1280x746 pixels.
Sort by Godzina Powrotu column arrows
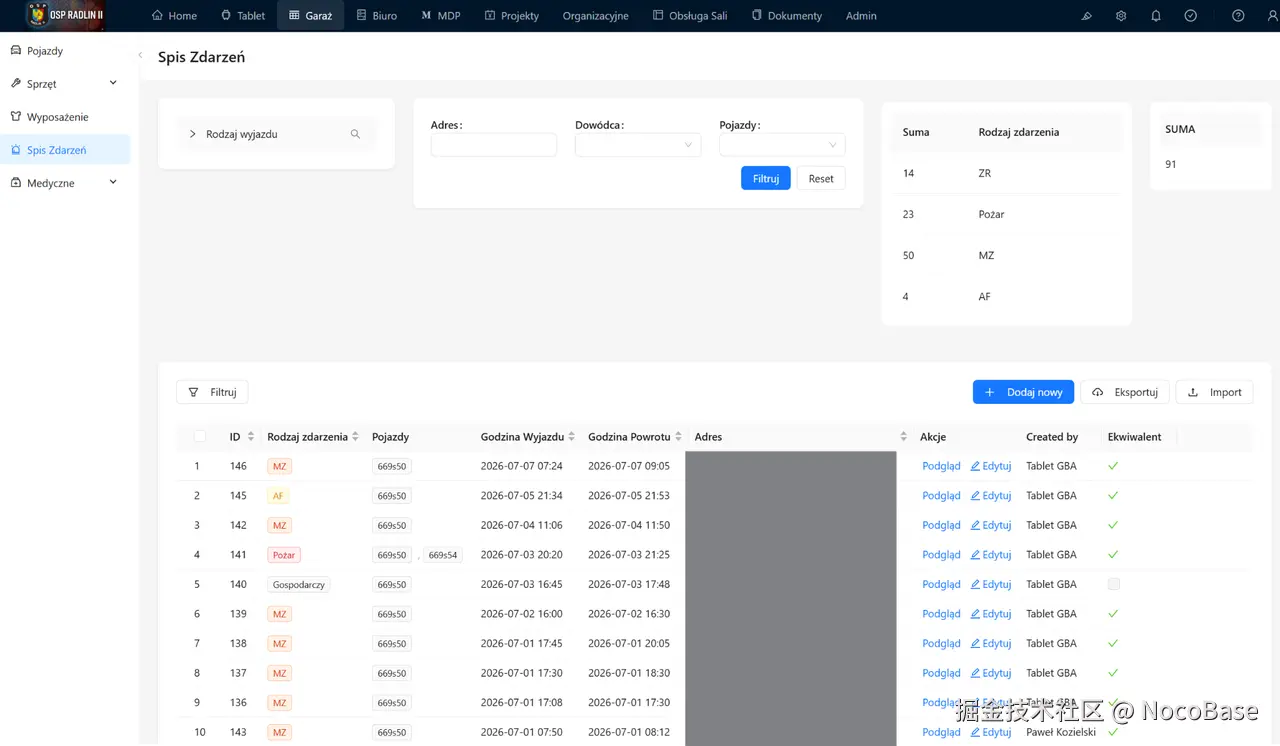click(x=678, y=437)
